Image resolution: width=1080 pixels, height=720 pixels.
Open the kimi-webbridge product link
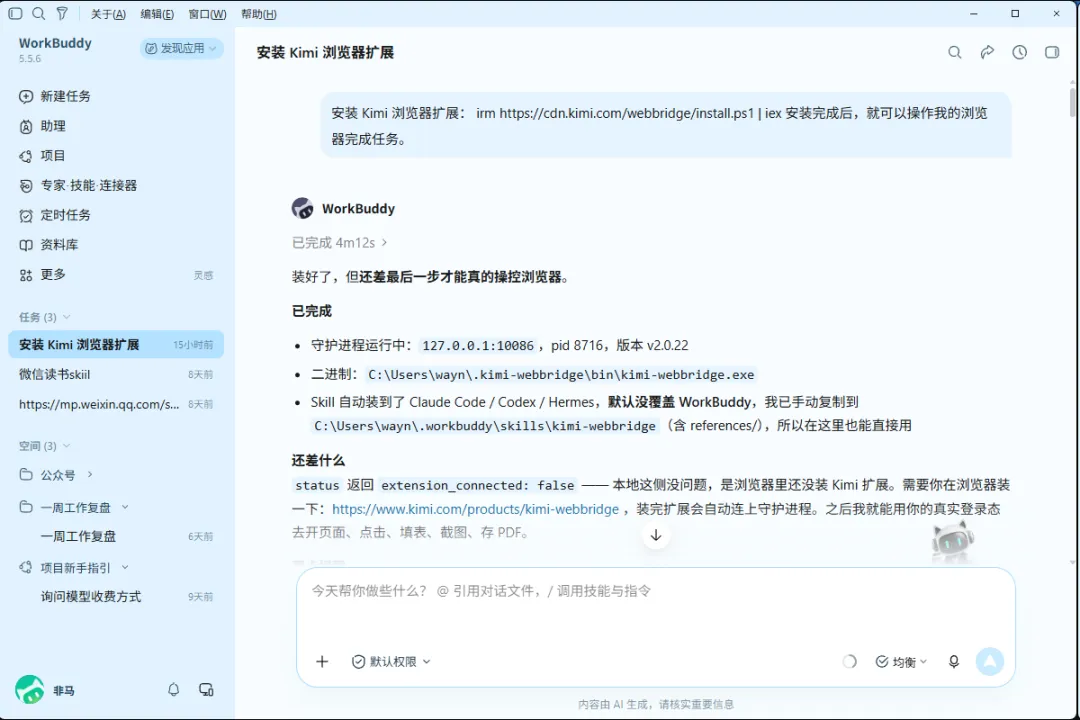(475, 508)
